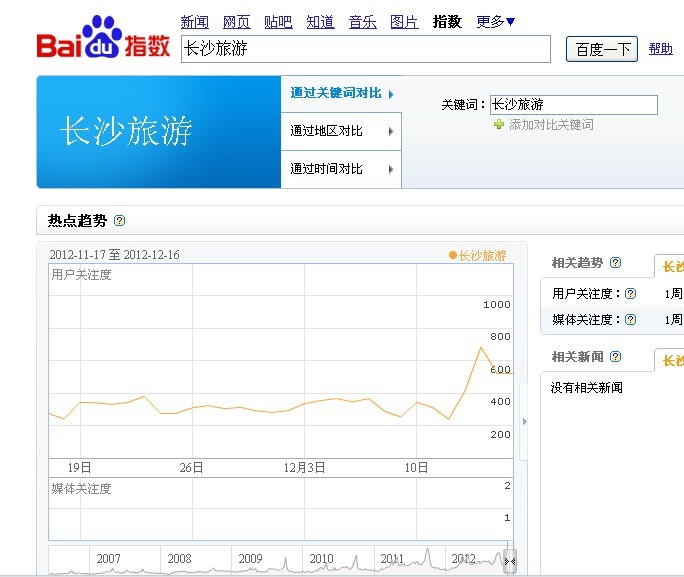Screen dimensions: 684x577
Task: Expand 通过时间对比 comparison option
Action: coord(340,169)
